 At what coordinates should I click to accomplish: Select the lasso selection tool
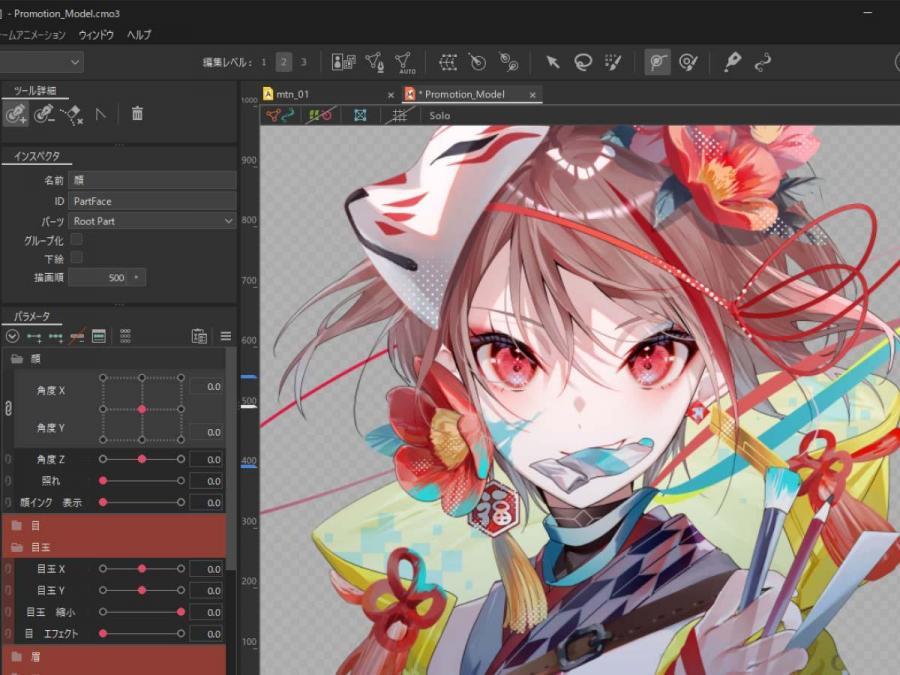[582, 62]
